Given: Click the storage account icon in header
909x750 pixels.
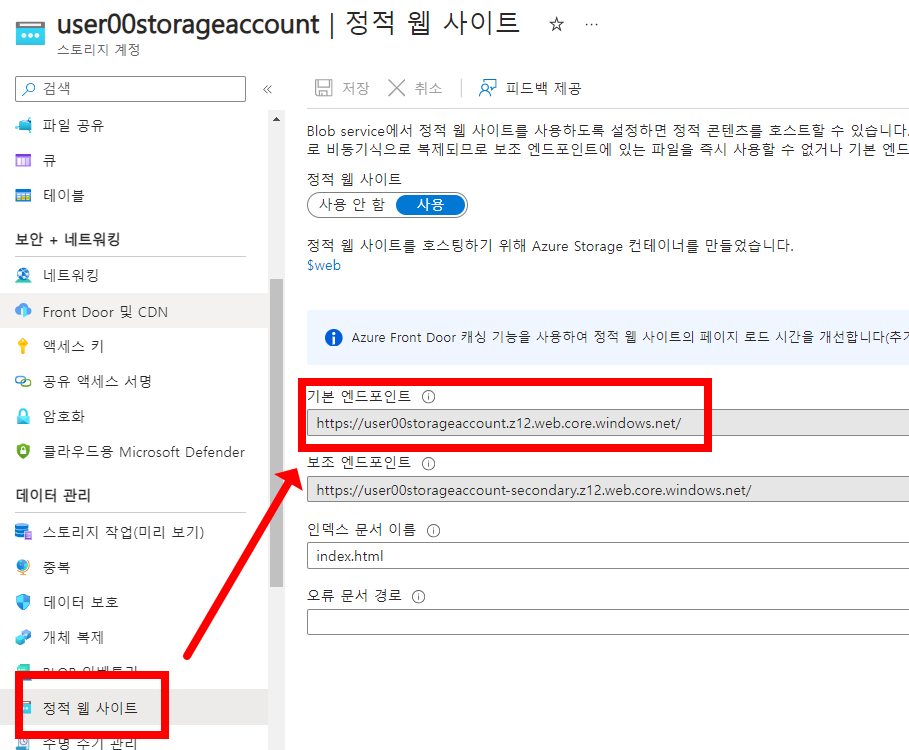Looking at the screenshot, I should click(30, 32).
